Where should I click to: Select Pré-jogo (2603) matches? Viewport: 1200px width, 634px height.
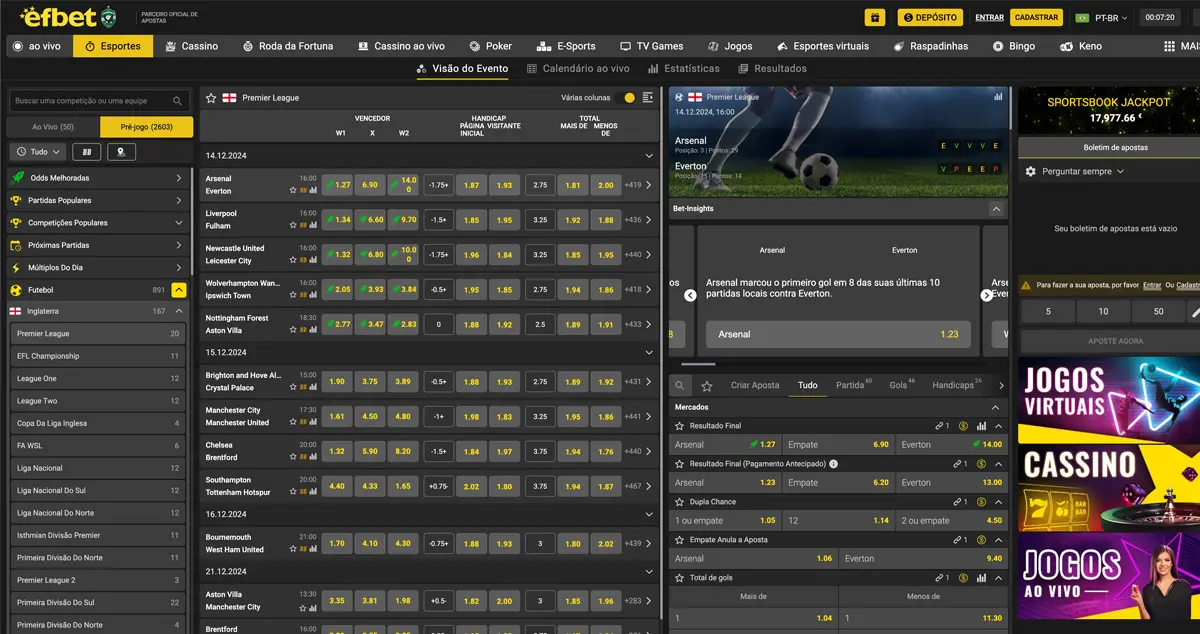147,127
